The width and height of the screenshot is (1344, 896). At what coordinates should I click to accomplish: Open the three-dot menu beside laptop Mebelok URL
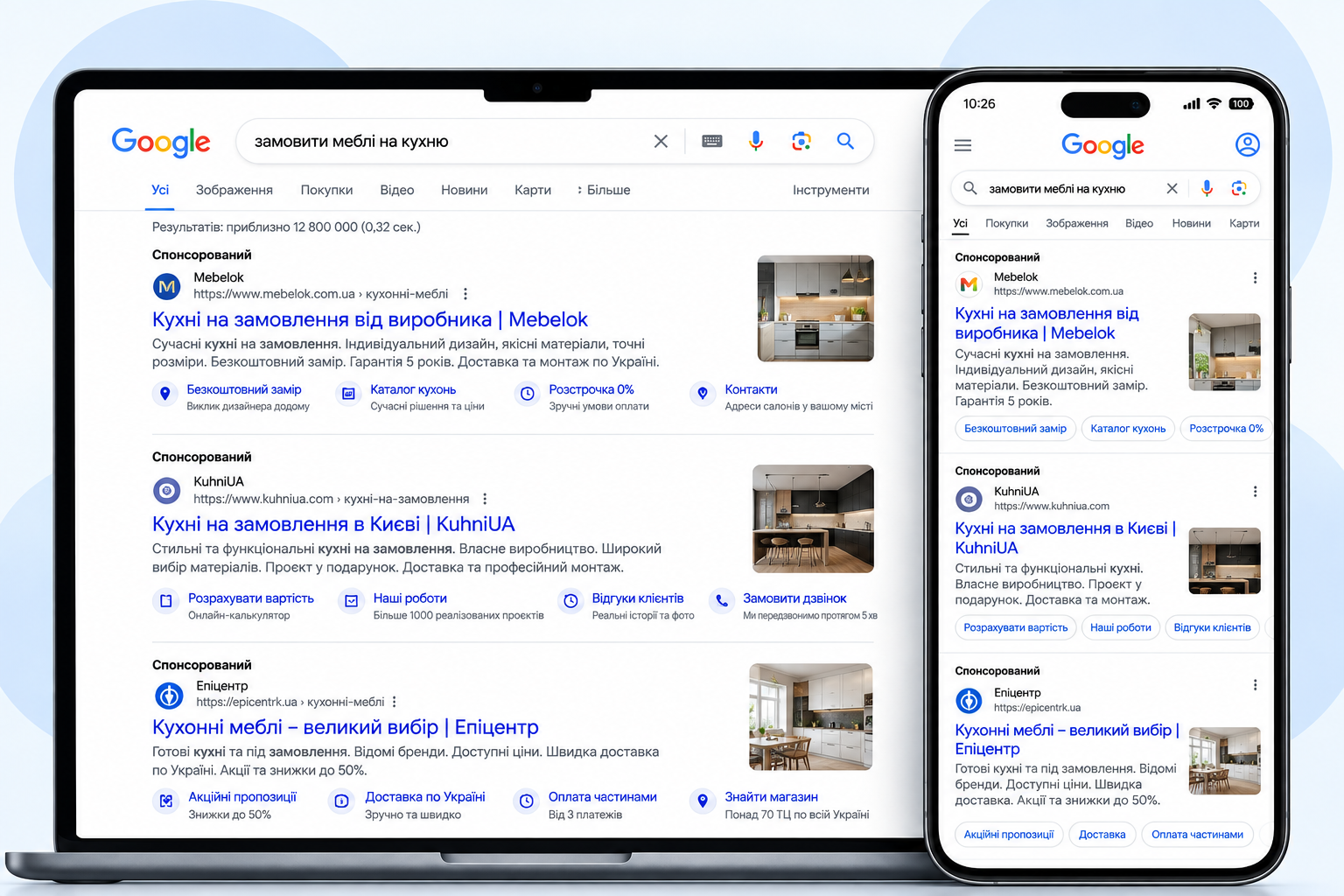pyautogui.click(x=465, y=294)
